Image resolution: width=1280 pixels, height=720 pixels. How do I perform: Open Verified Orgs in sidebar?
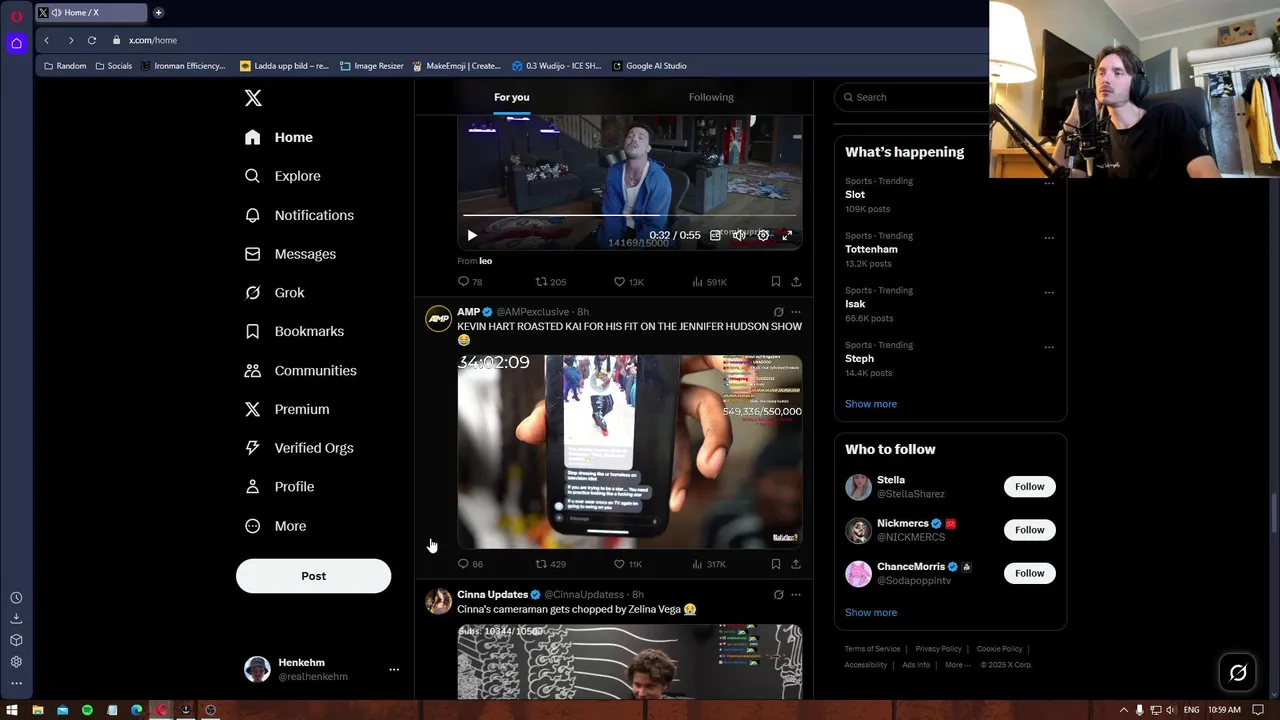(x=299, y=448)
